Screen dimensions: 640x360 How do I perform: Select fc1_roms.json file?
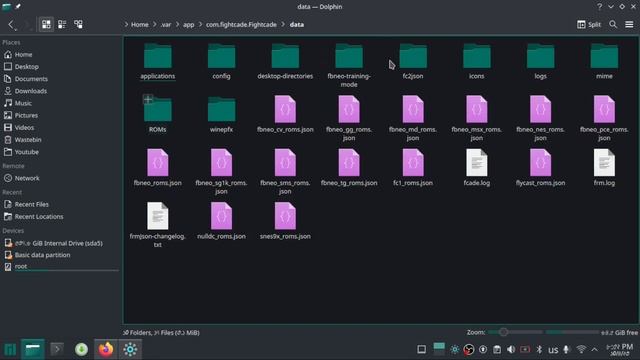[x=413, y=168]
